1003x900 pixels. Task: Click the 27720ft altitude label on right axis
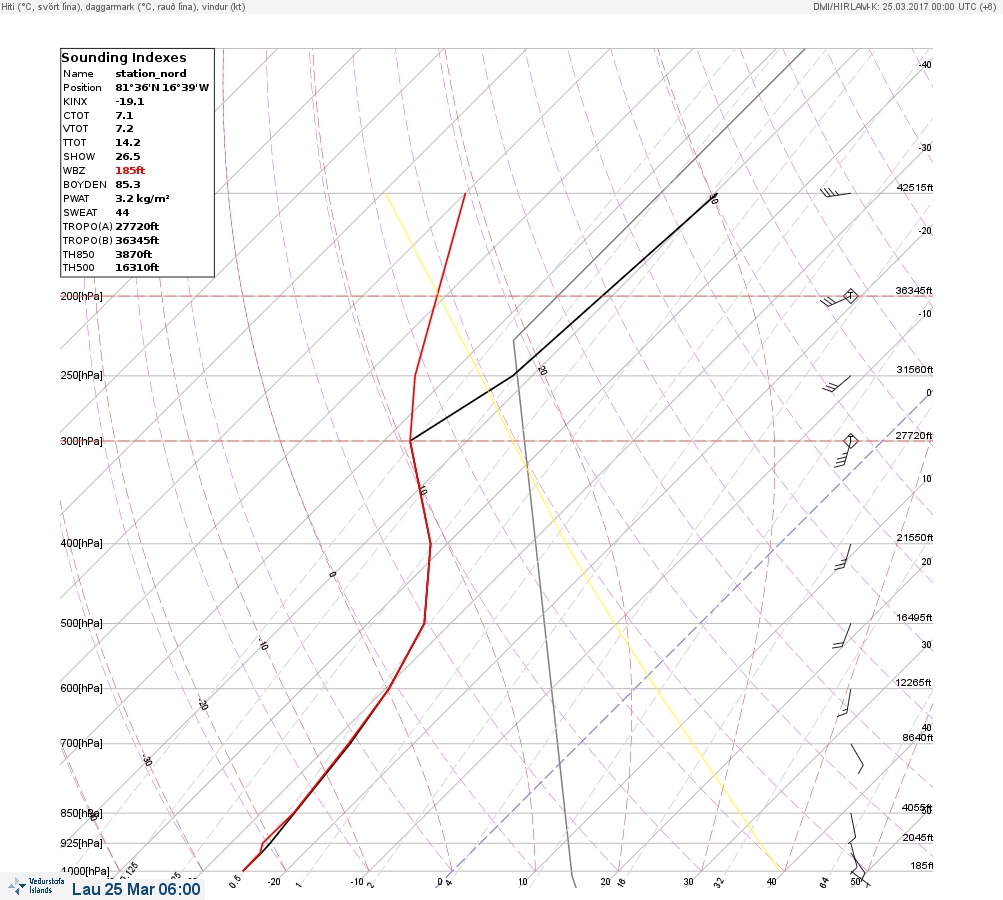click(914, 436)
